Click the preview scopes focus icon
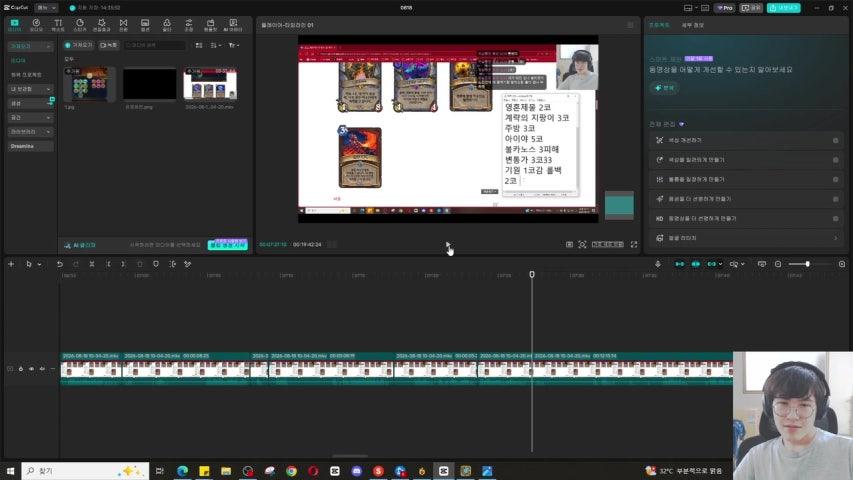This screenshot has height=480, width=853. [x=582, y=244]
